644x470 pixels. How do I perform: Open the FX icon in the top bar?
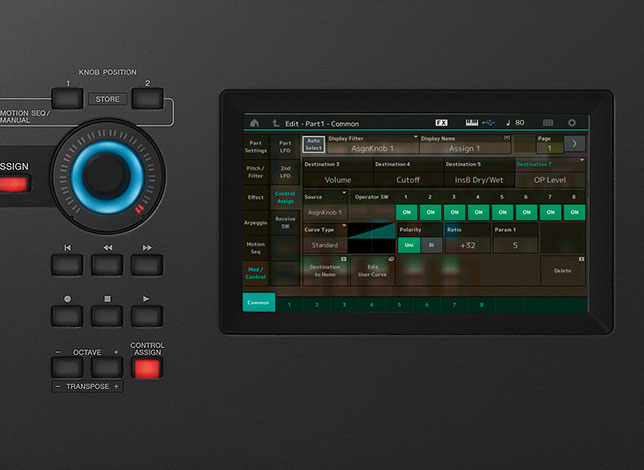441,122
